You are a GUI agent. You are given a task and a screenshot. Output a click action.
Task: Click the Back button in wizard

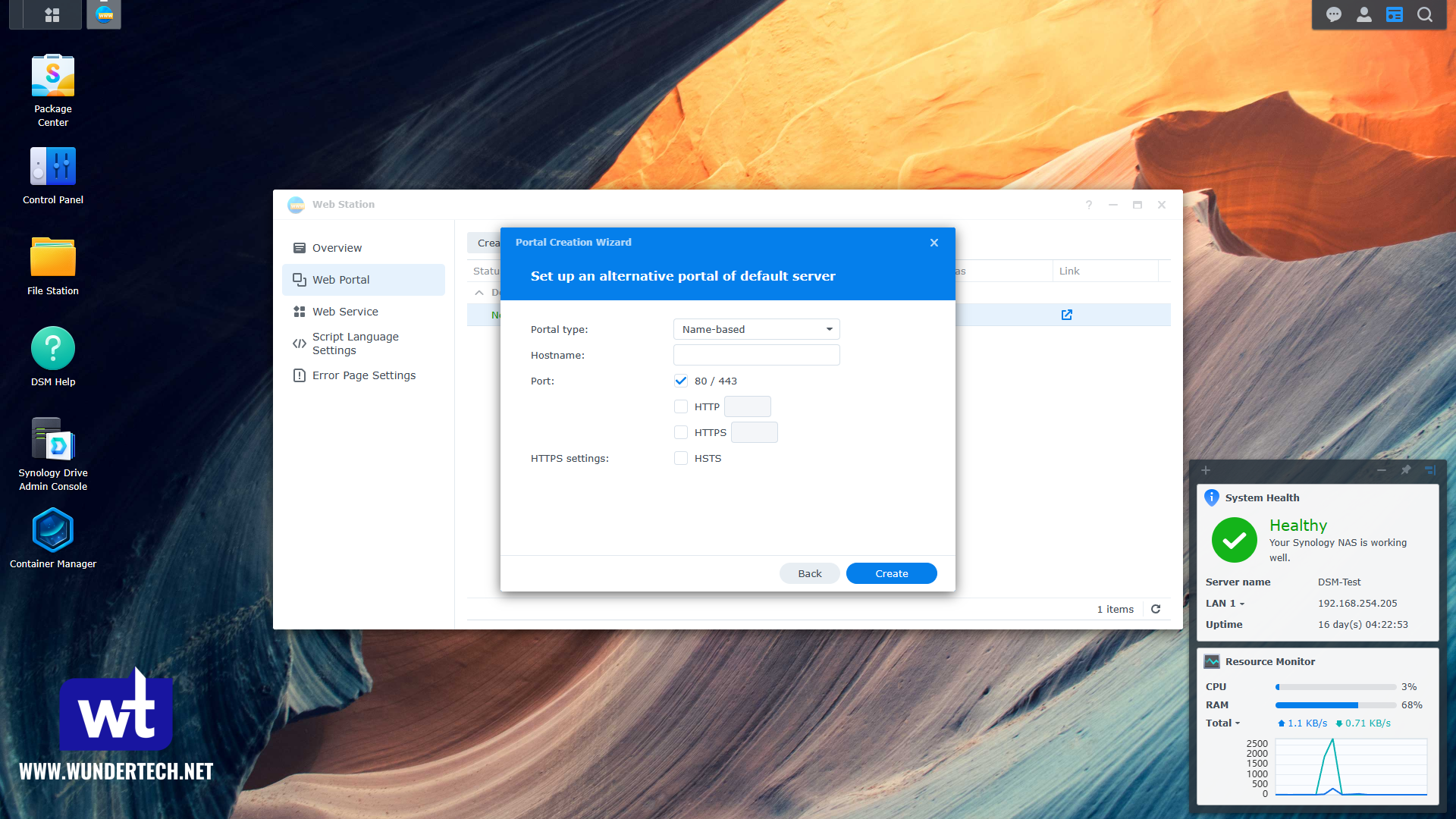(810, 573)
